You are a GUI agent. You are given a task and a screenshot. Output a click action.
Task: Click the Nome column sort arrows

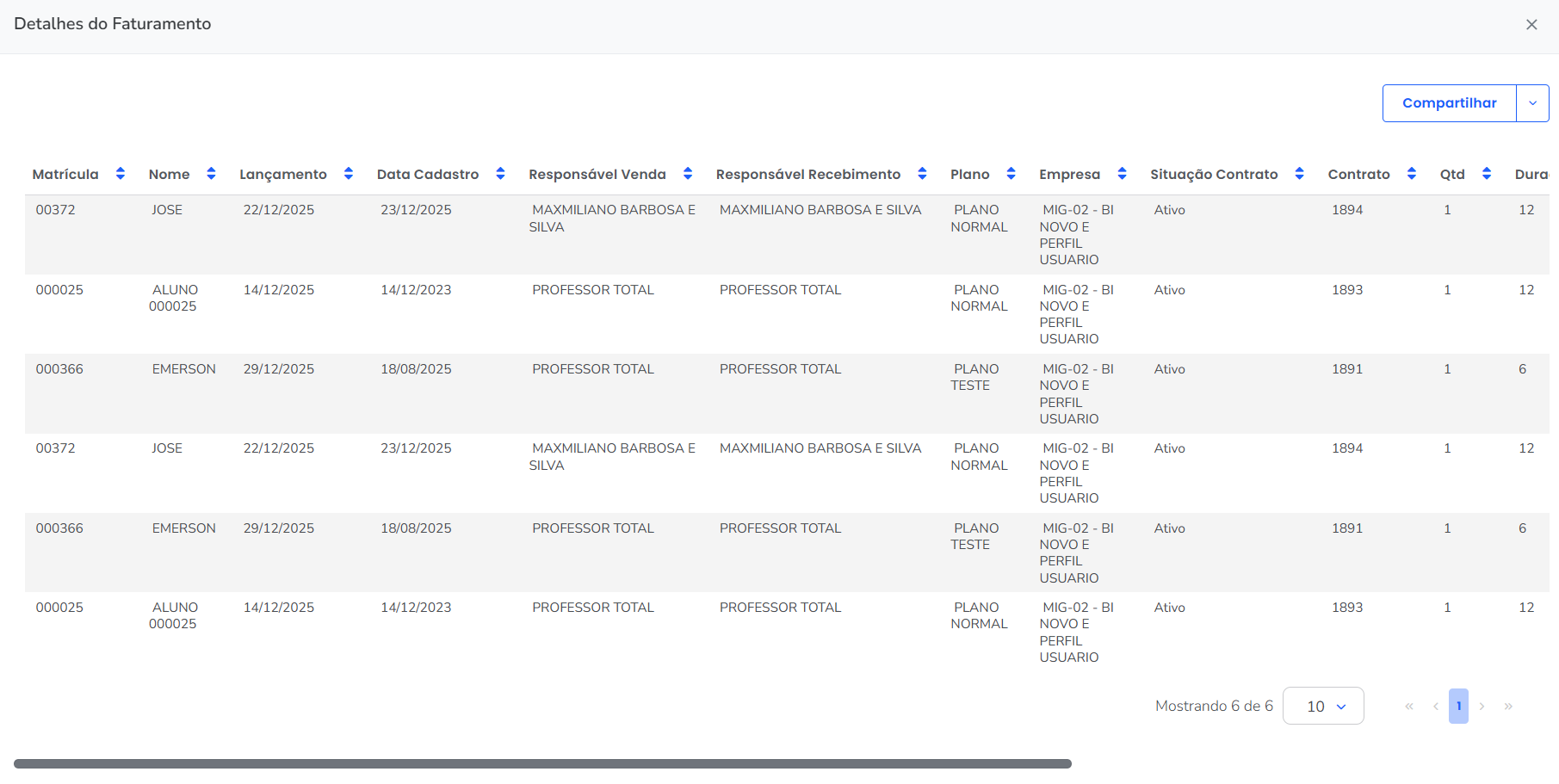pos(211,174)
